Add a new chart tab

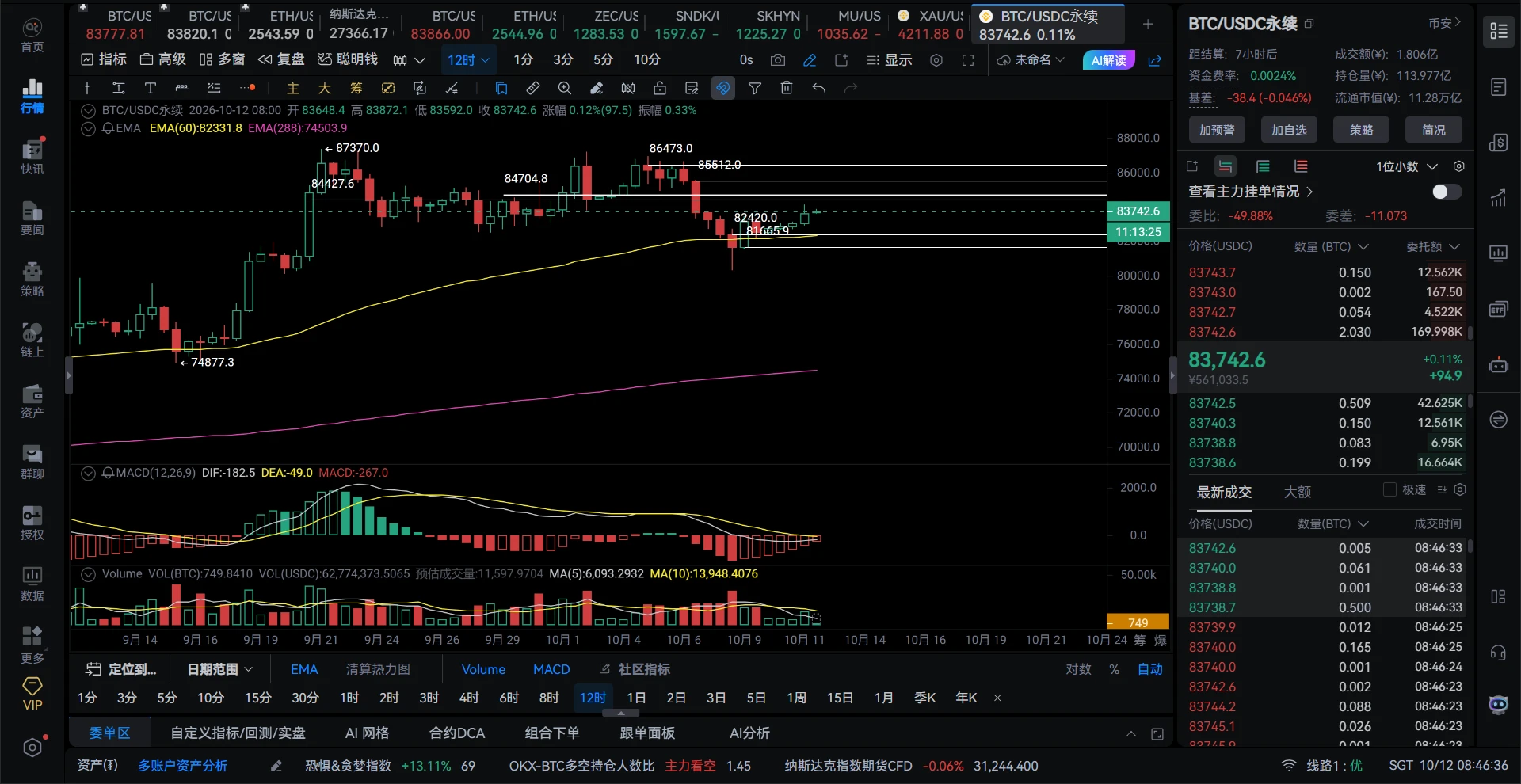[x=1148, y=25]
